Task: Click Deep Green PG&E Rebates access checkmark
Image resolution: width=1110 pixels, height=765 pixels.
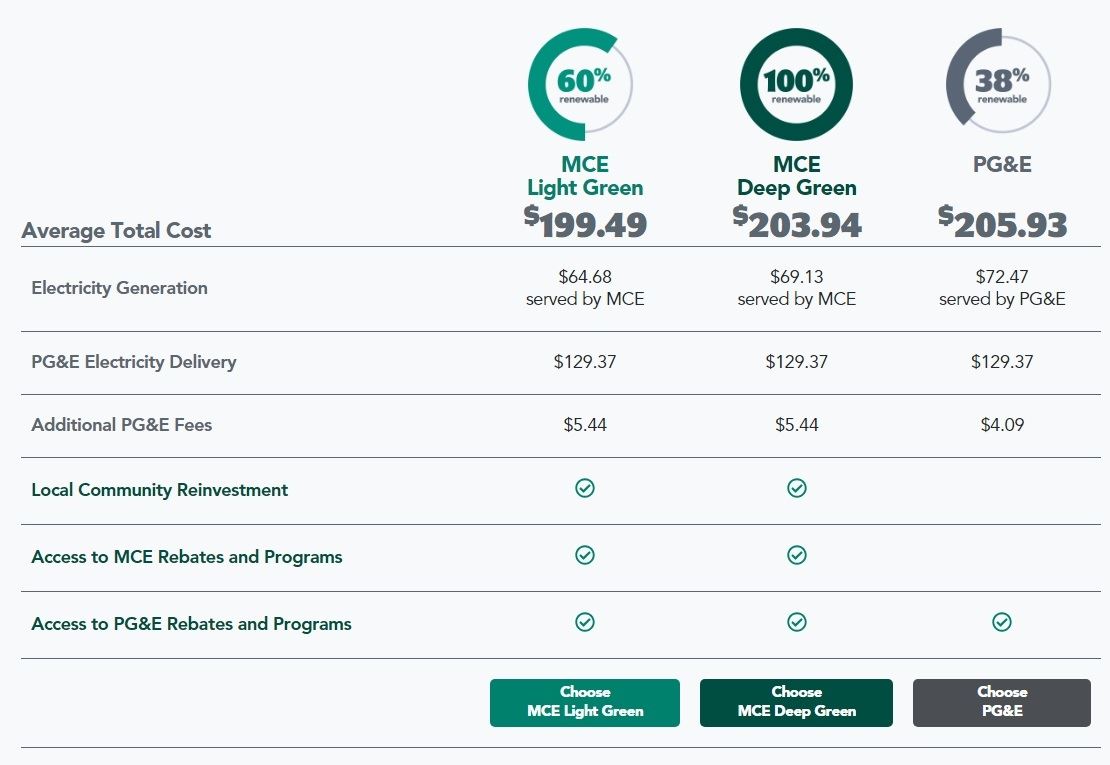Action: click(x=797, y=622)
